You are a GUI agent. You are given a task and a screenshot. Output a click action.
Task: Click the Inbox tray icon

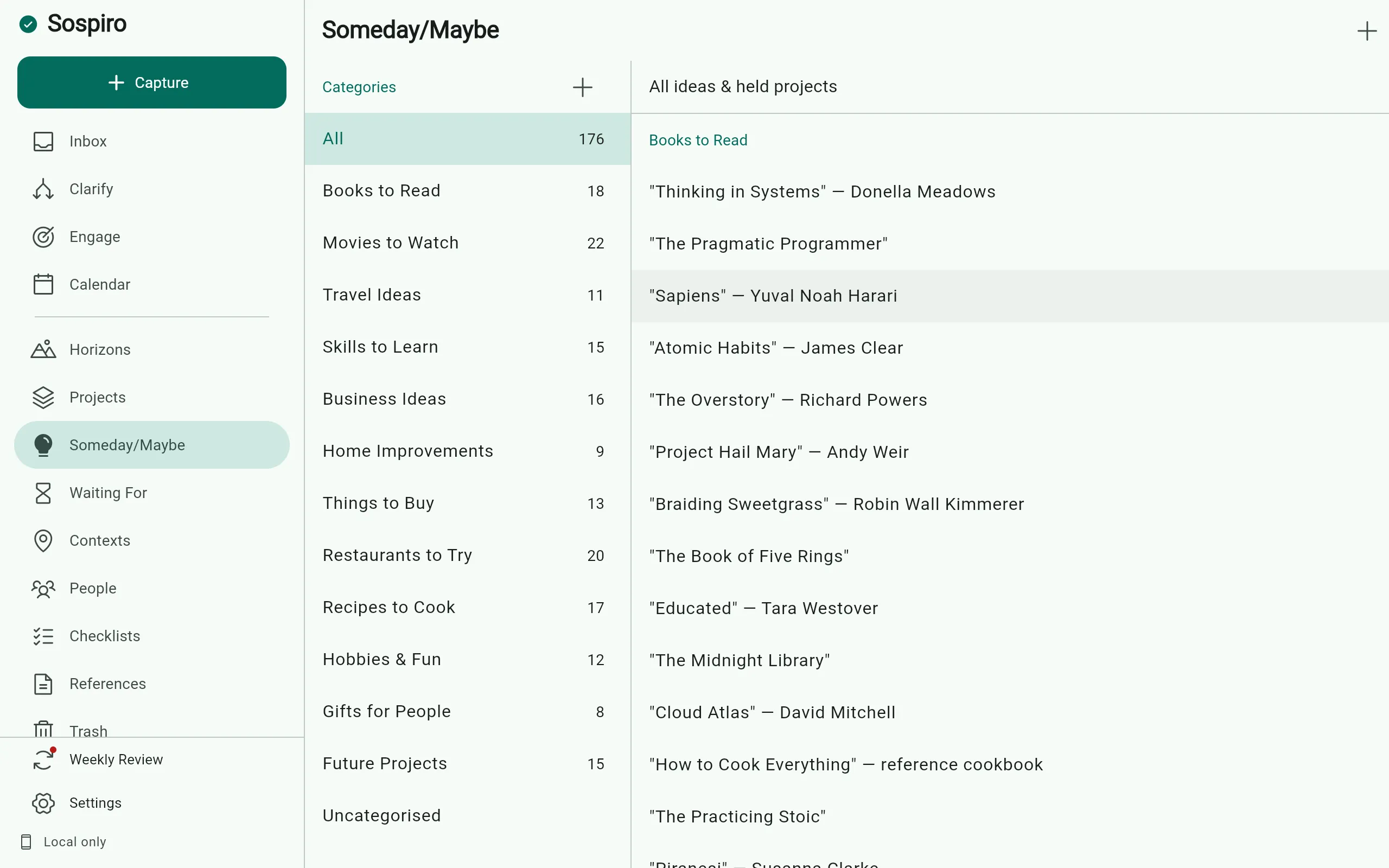coord(43,141)
